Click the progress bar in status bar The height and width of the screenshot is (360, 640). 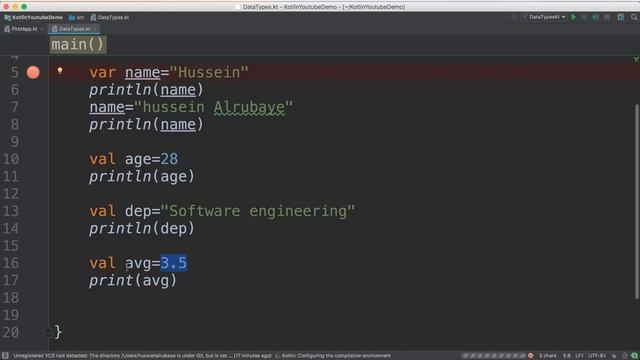pos(493,356)
